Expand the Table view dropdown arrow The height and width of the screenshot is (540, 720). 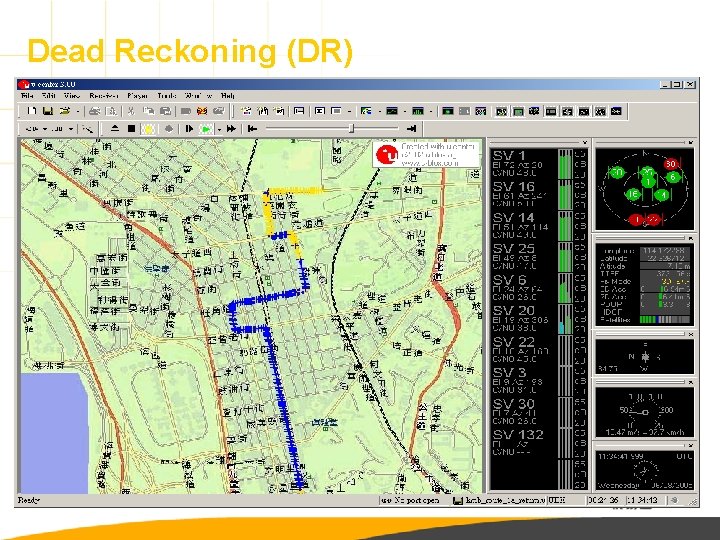tap(349, 111)
